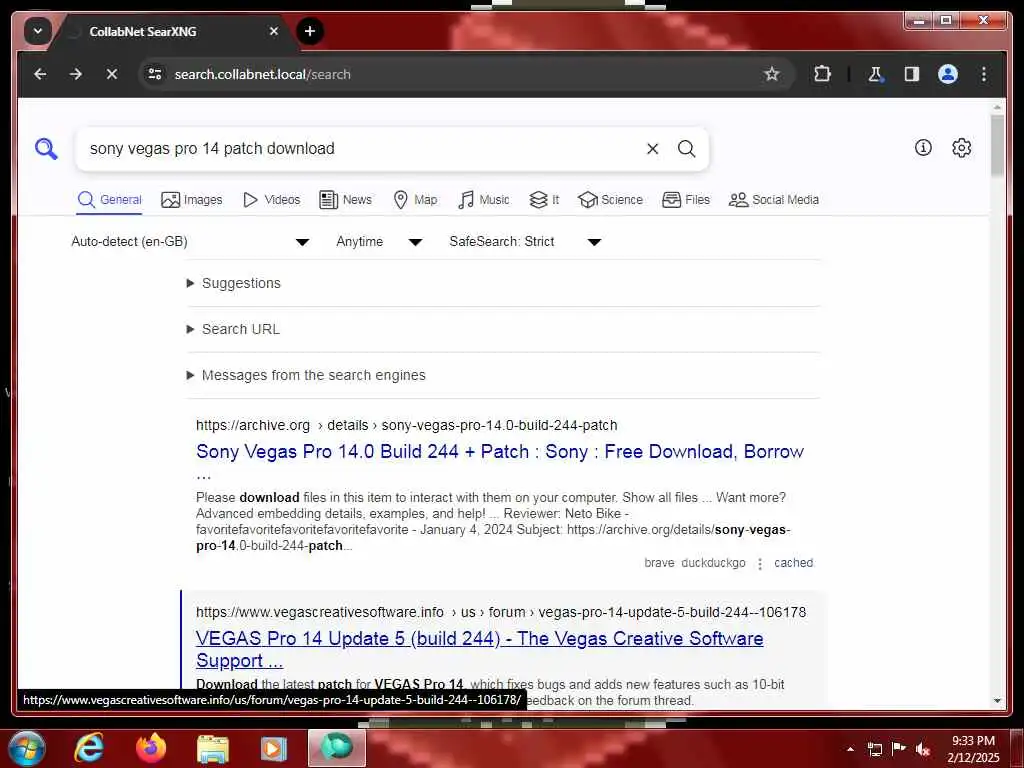The width and height of the screenshot is (1024, 768).
Task: Open the Windows Start button
Action: (x=27, y=748)
